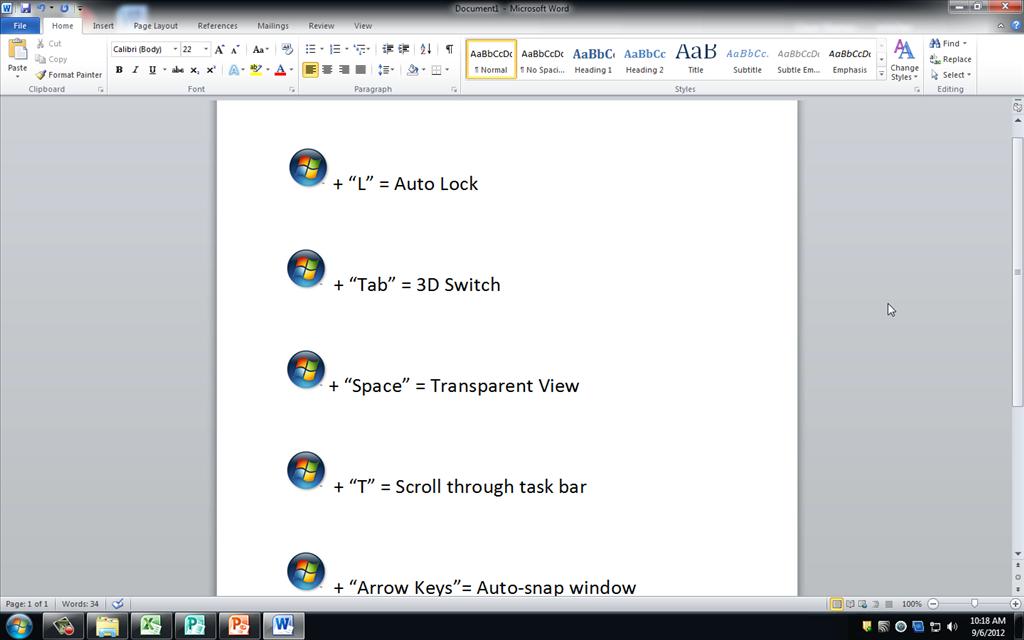The image size is (1024, 640).
Task: Open the line spacing dropdown
Action: (386, 70)
